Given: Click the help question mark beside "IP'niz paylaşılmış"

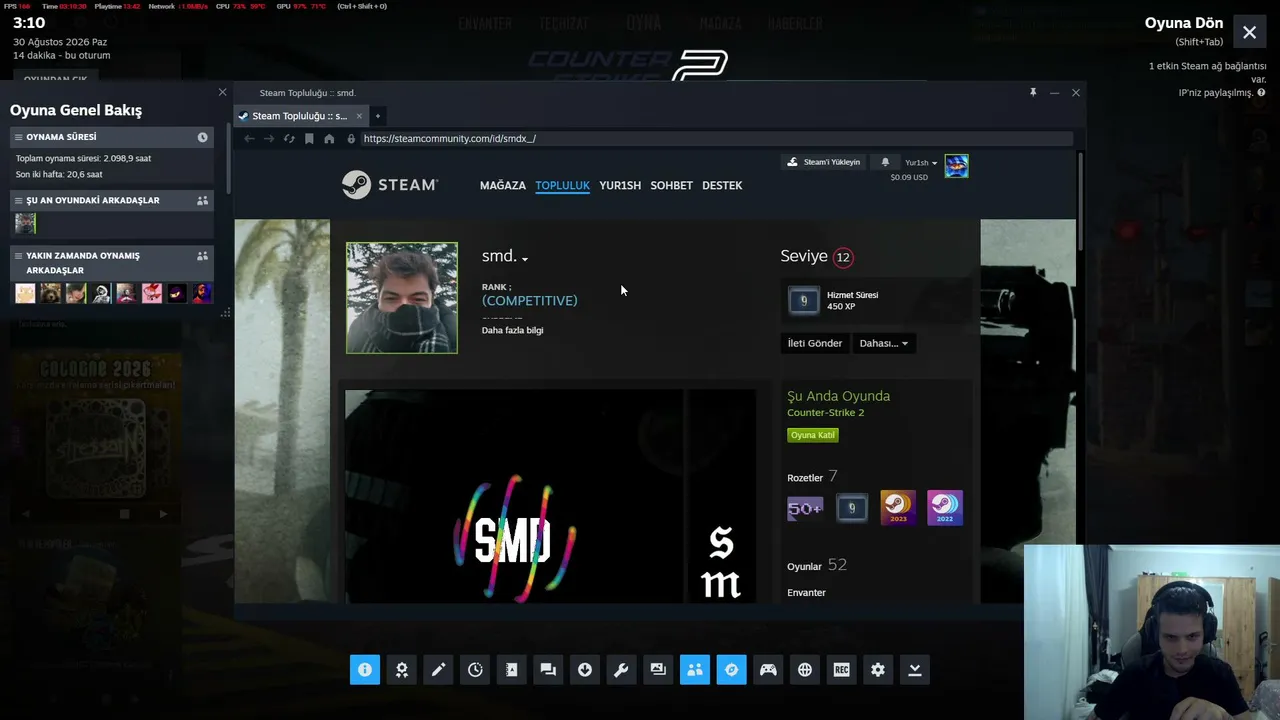Looking at the screenshot, I should pyautogui.click(x=1261, y=93).
